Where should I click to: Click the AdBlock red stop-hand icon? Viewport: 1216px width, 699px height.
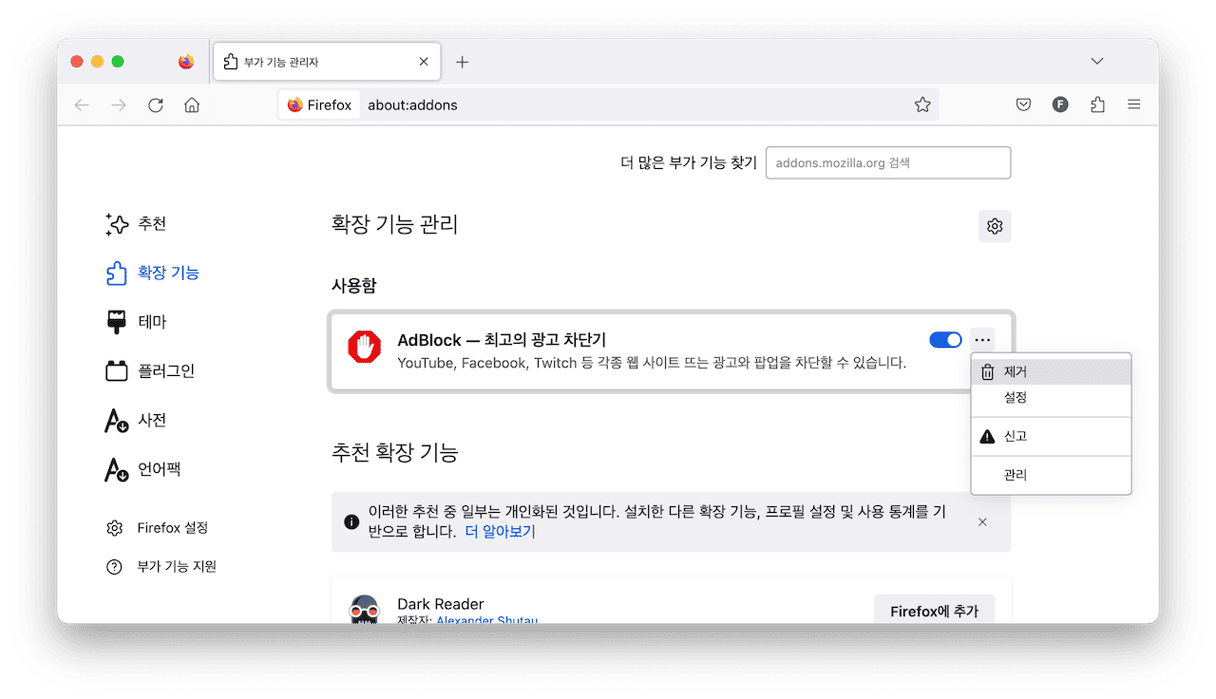point(365,347)
